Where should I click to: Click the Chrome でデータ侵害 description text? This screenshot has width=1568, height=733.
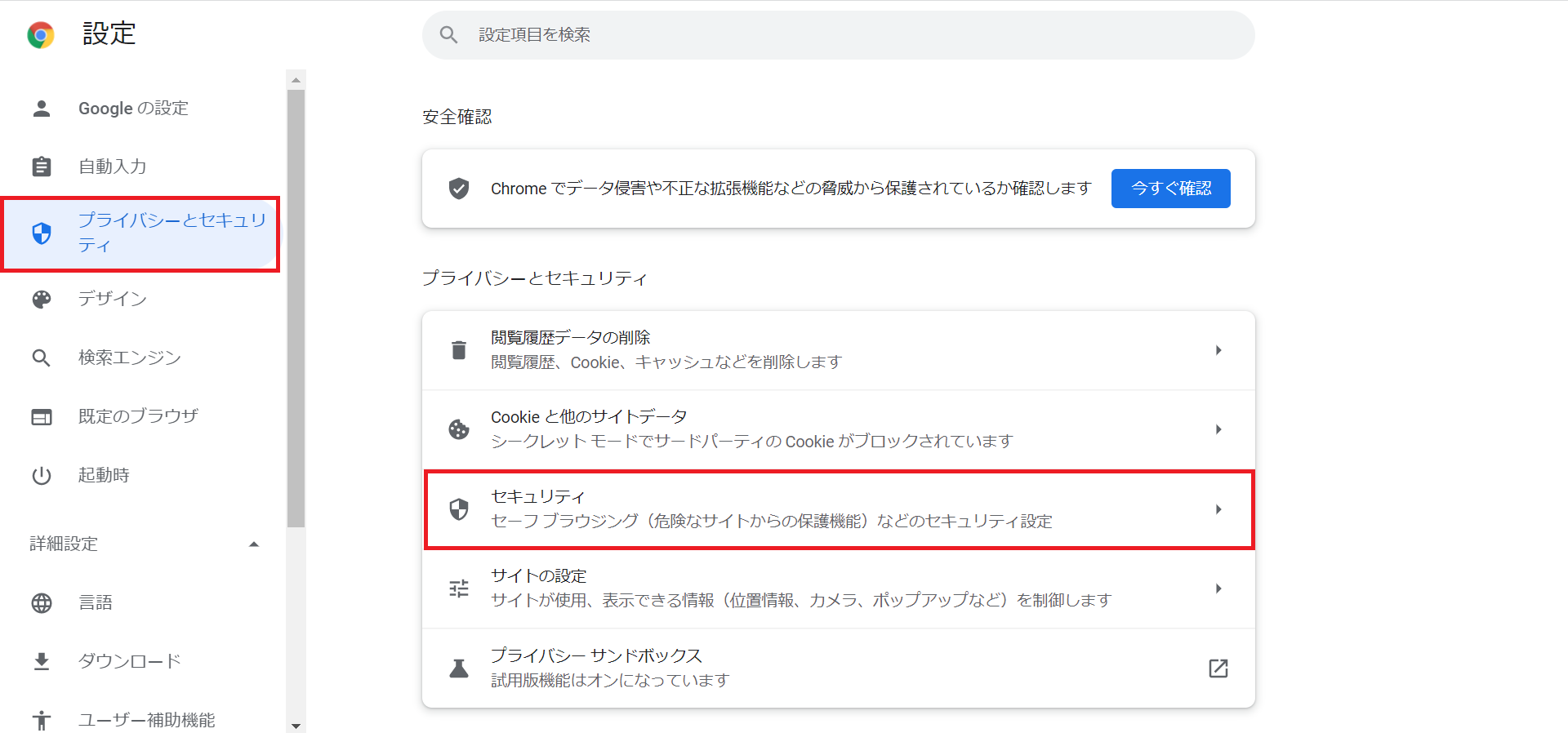coord(791,189)
